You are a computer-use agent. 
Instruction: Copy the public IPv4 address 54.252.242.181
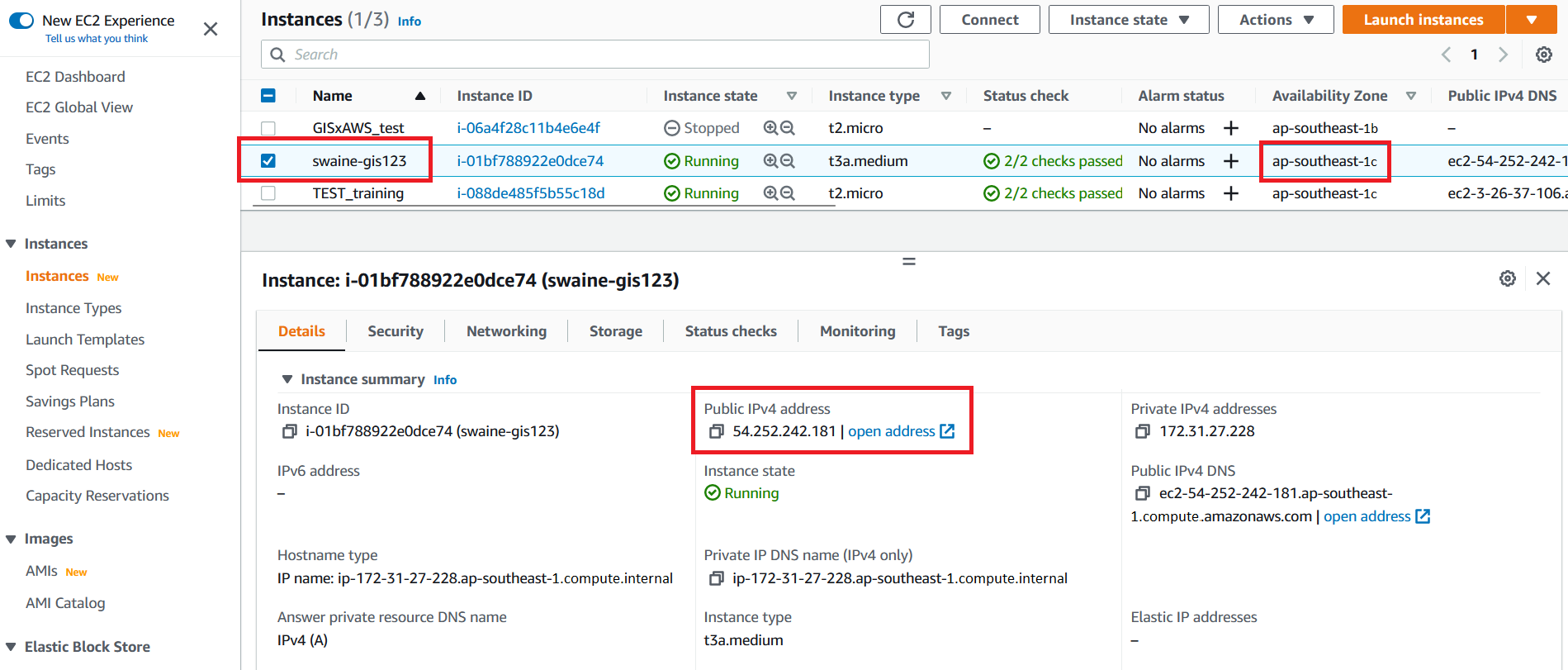point(717,431)
